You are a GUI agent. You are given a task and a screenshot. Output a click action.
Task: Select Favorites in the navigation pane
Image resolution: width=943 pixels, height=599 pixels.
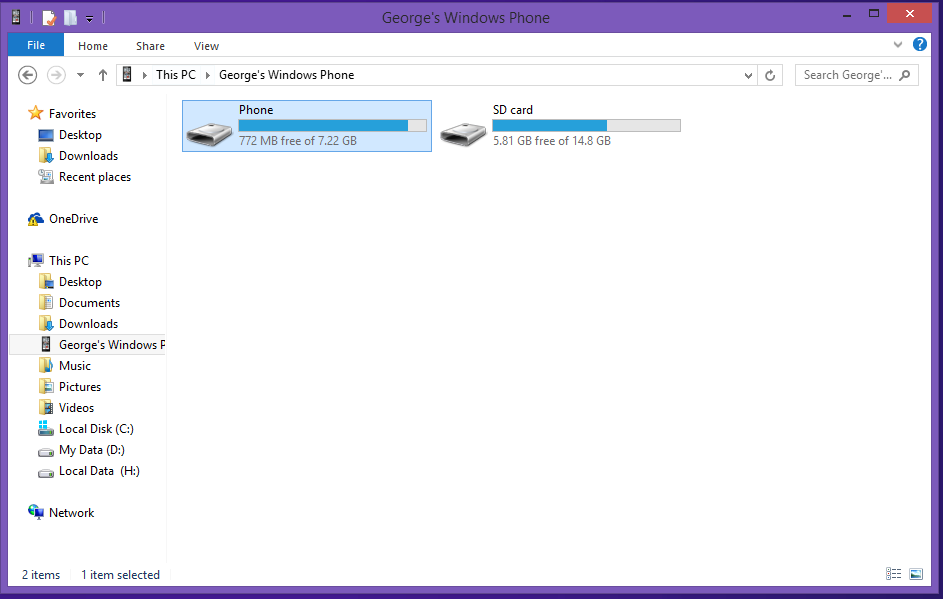pyautogui.click(x=72, y=114)
